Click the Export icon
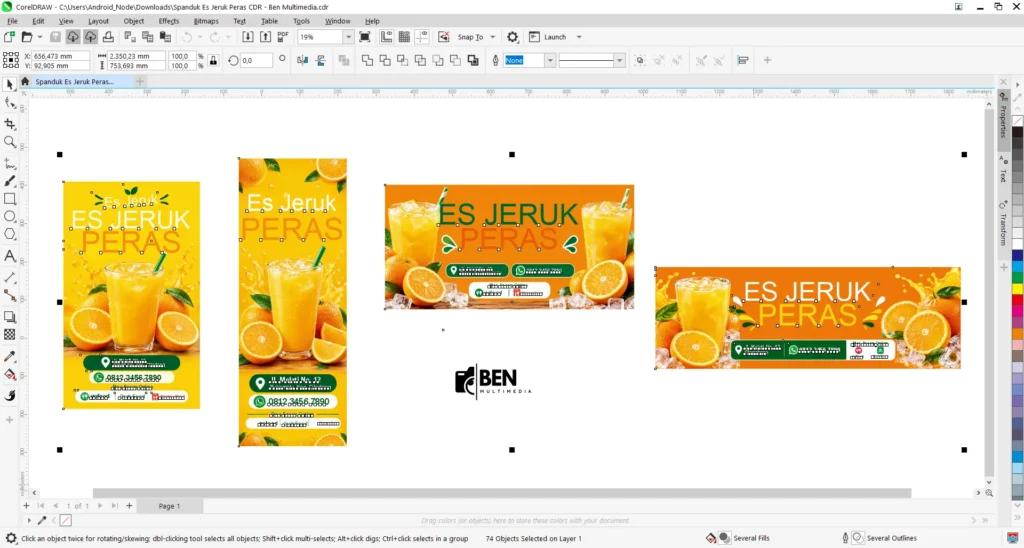The height and width of the screenshot is (548, 1024). coord(265,37)
